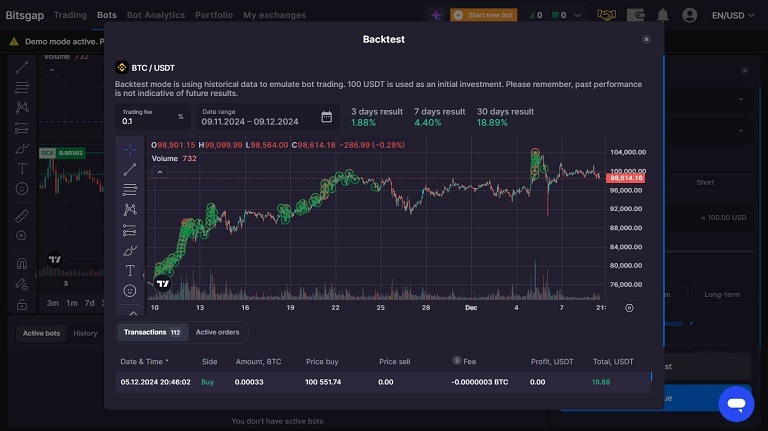The image size is (768, 431).
Task: Collapse the drawing toolbar chevron in Backtest chart
Action: 133,312
